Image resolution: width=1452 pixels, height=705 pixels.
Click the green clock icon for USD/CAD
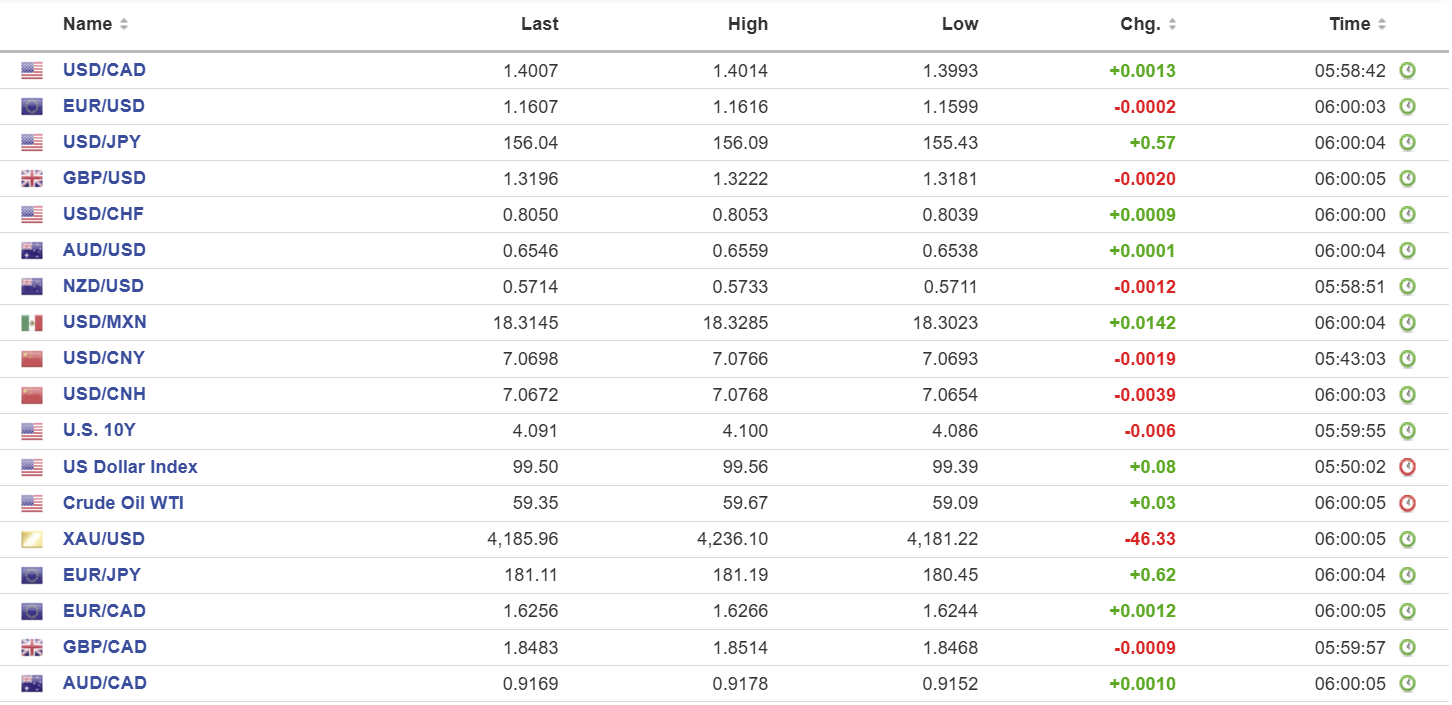point(1407,71)
